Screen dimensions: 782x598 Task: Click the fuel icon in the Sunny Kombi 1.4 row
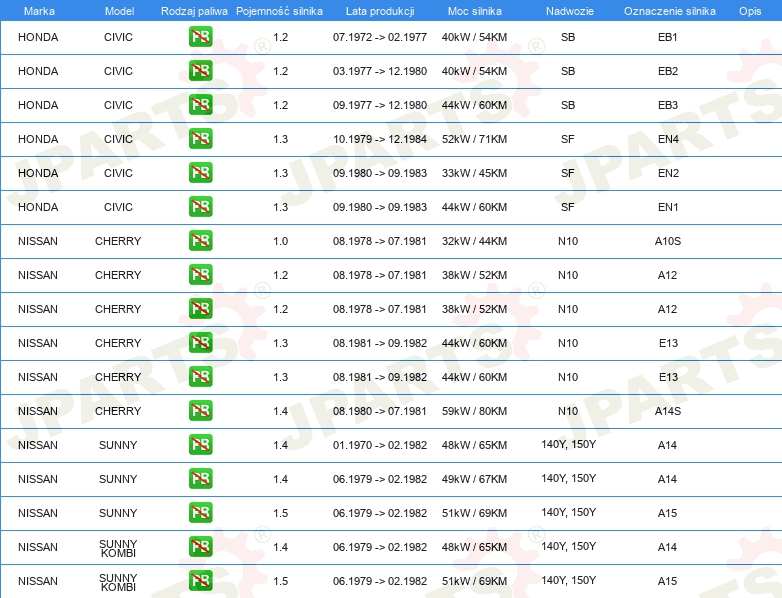[200, 546]
